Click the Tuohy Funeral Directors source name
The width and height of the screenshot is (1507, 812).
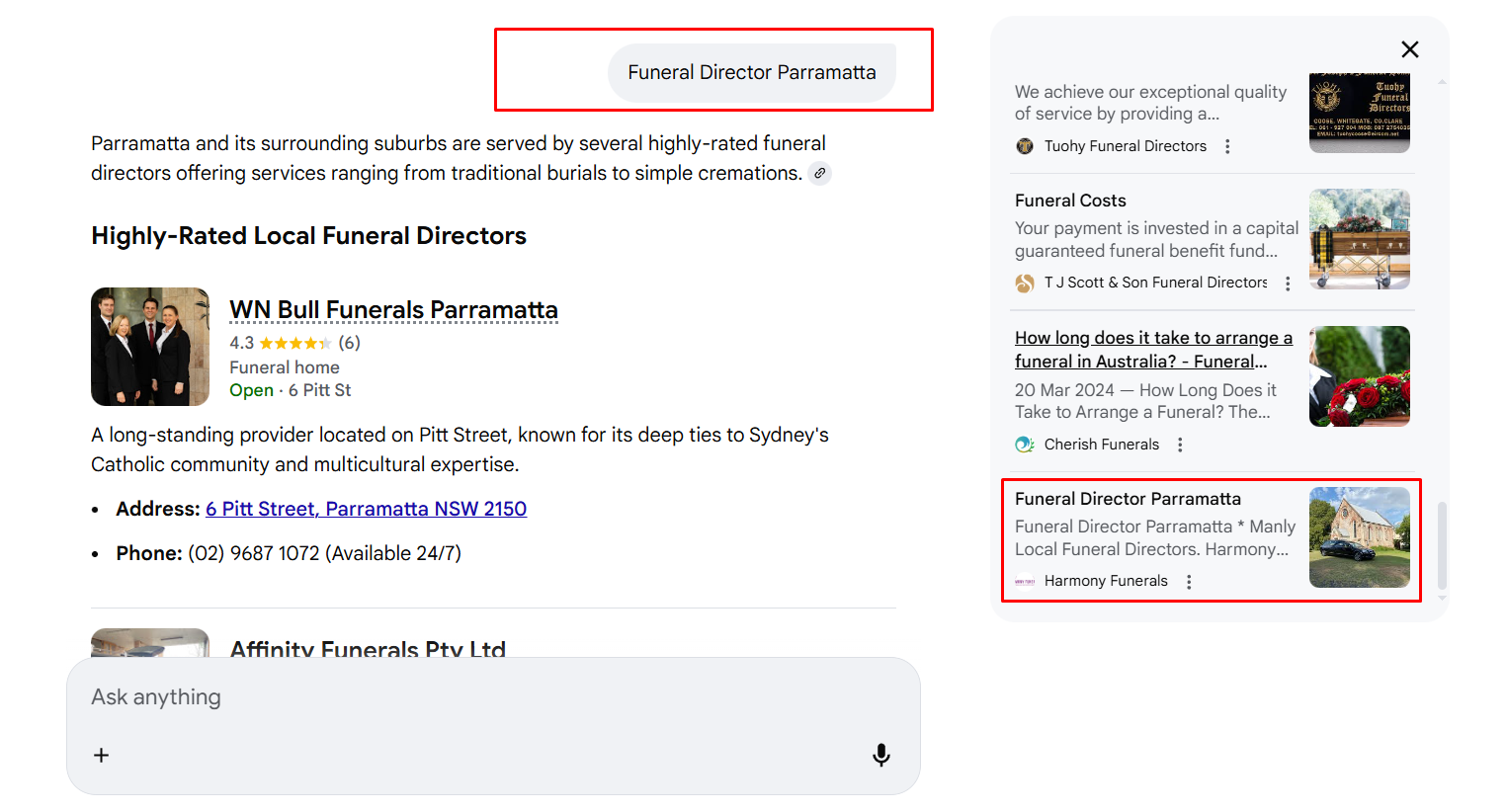click(x=1126, y=146)
